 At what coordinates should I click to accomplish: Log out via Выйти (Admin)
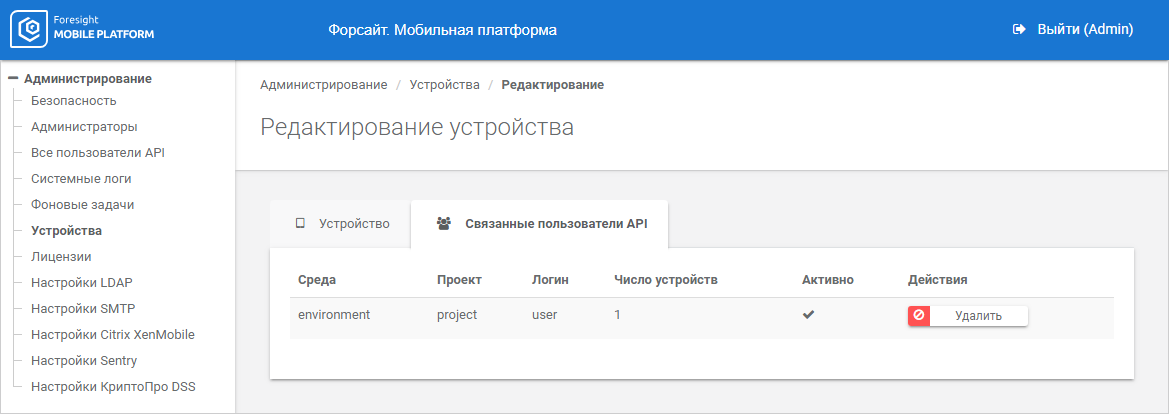click(x=1084, y=30)
